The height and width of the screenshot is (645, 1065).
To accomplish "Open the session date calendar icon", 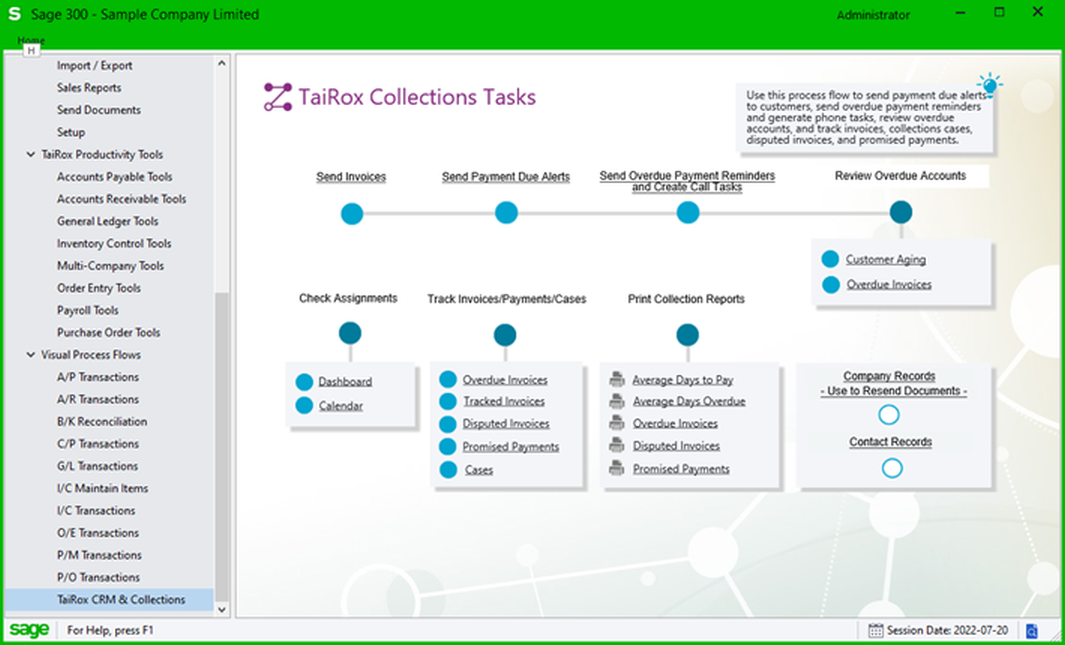I will 875,630.
